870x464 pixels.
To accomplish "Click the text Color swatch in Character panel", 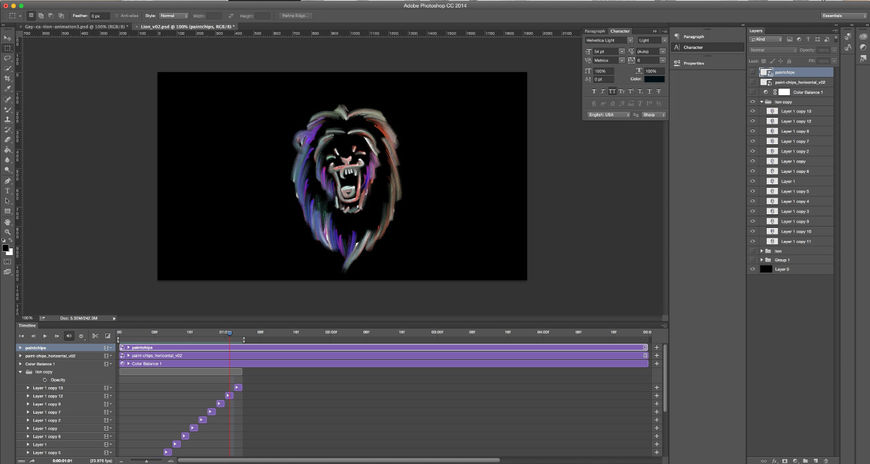I will click(x=653, y=79).
